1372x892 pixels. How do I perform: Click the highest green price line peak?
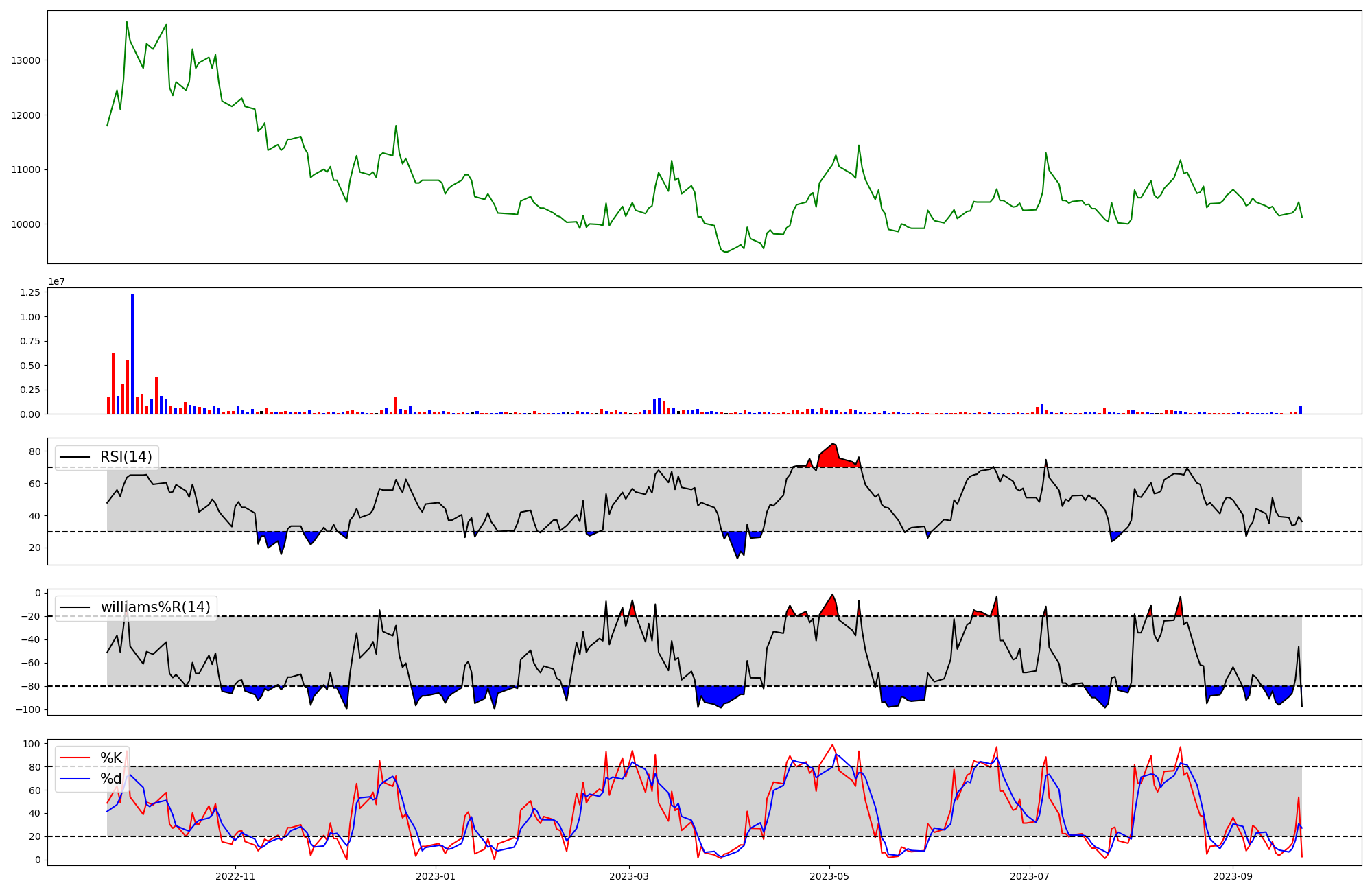pos(127,23)
